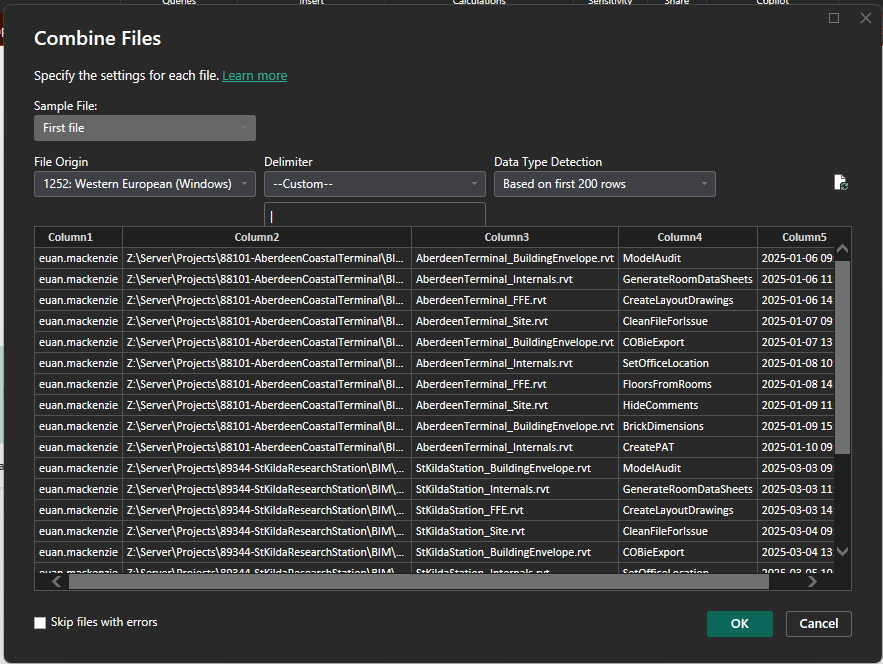Screen dimensions: 883x664
Task: Select the ModelAudit cell in Column4
Action: [655, 257]
